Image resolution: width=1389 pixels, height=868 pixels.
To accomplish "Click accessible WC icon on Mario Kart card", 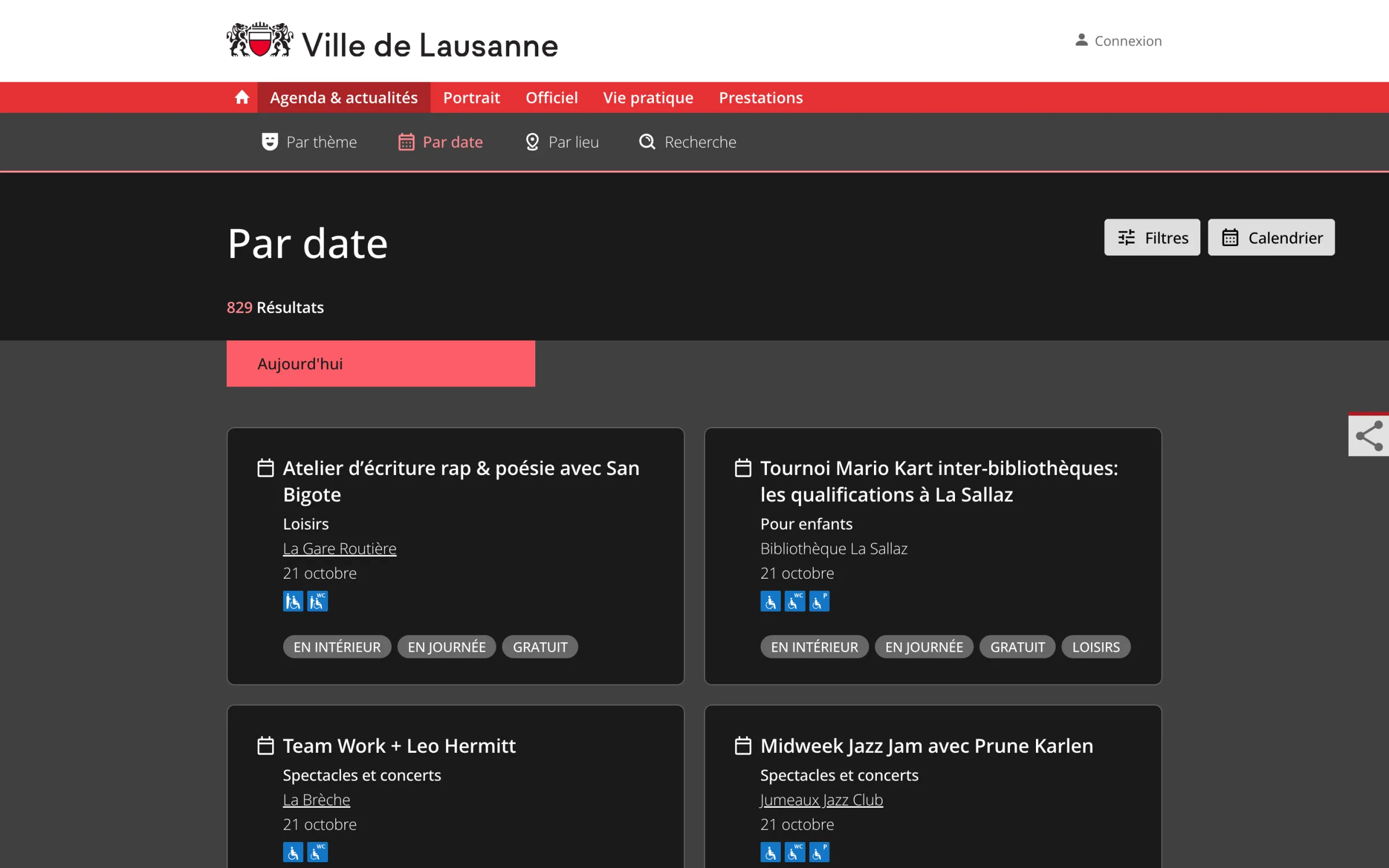I will click(795, 601).
